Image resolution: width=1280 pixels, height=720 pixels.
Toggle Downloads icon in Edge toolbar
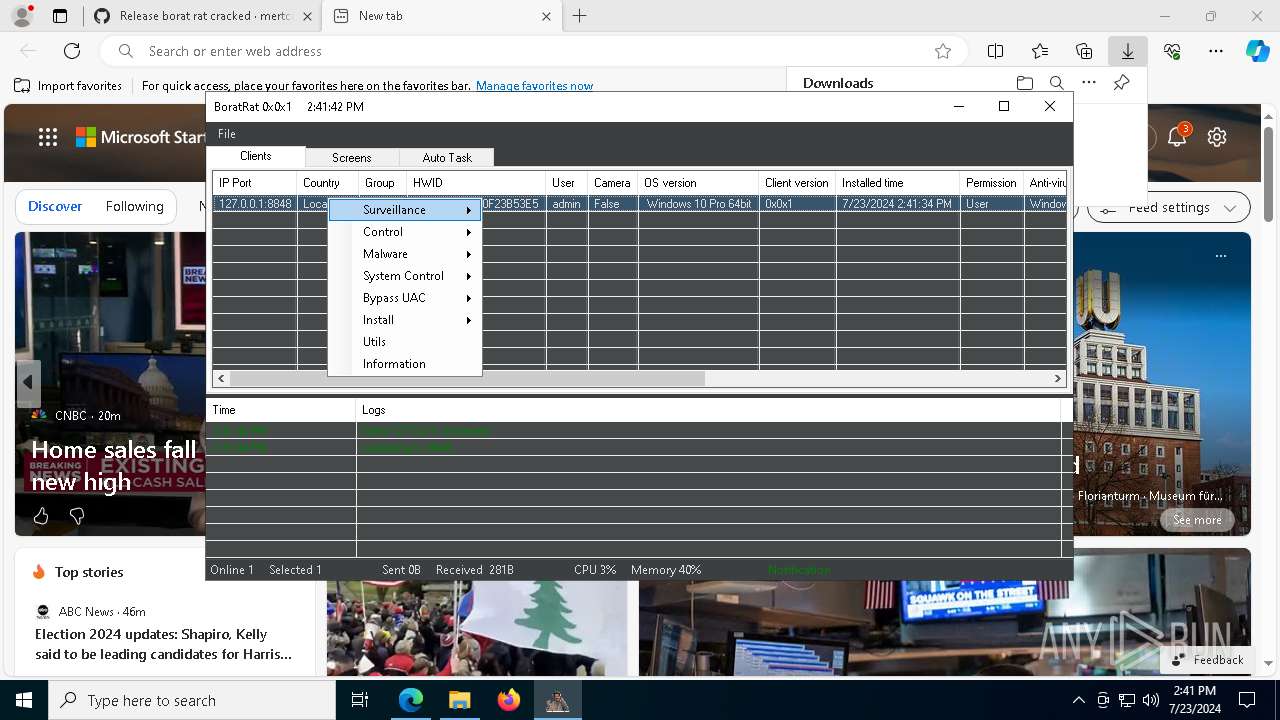1128,51
